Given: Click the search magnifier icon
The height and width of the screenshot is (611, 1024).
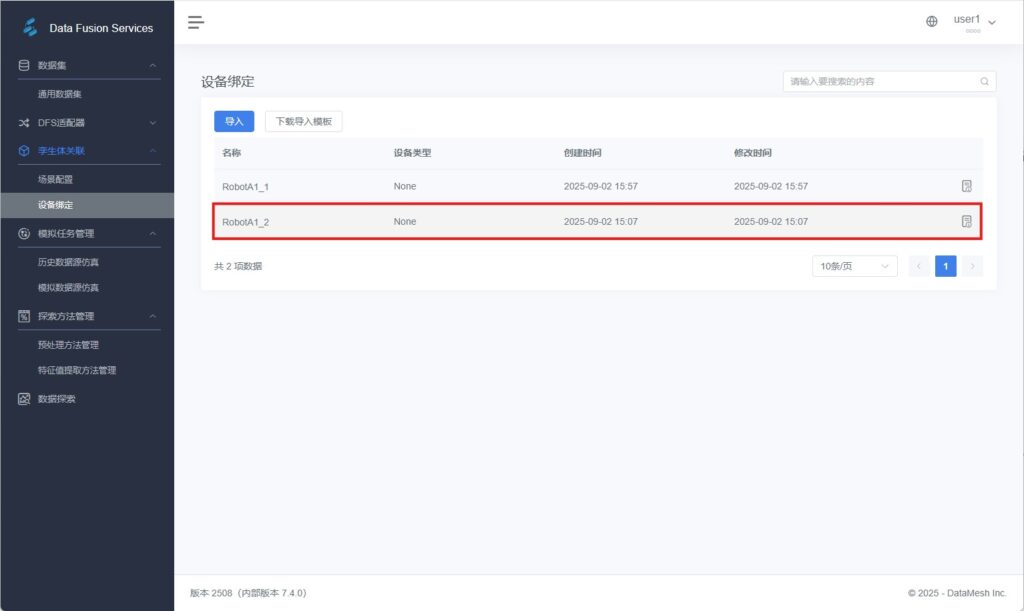Looking at the screenshot, I should tap(984, 82).
